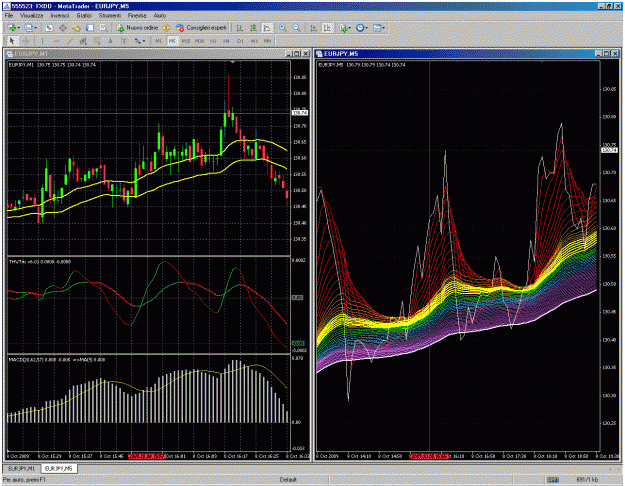Image resolution: width=625 pixels, height=486 pixels.
Task: Select the Fibonacci retracement tool
Action: [97, 41]
